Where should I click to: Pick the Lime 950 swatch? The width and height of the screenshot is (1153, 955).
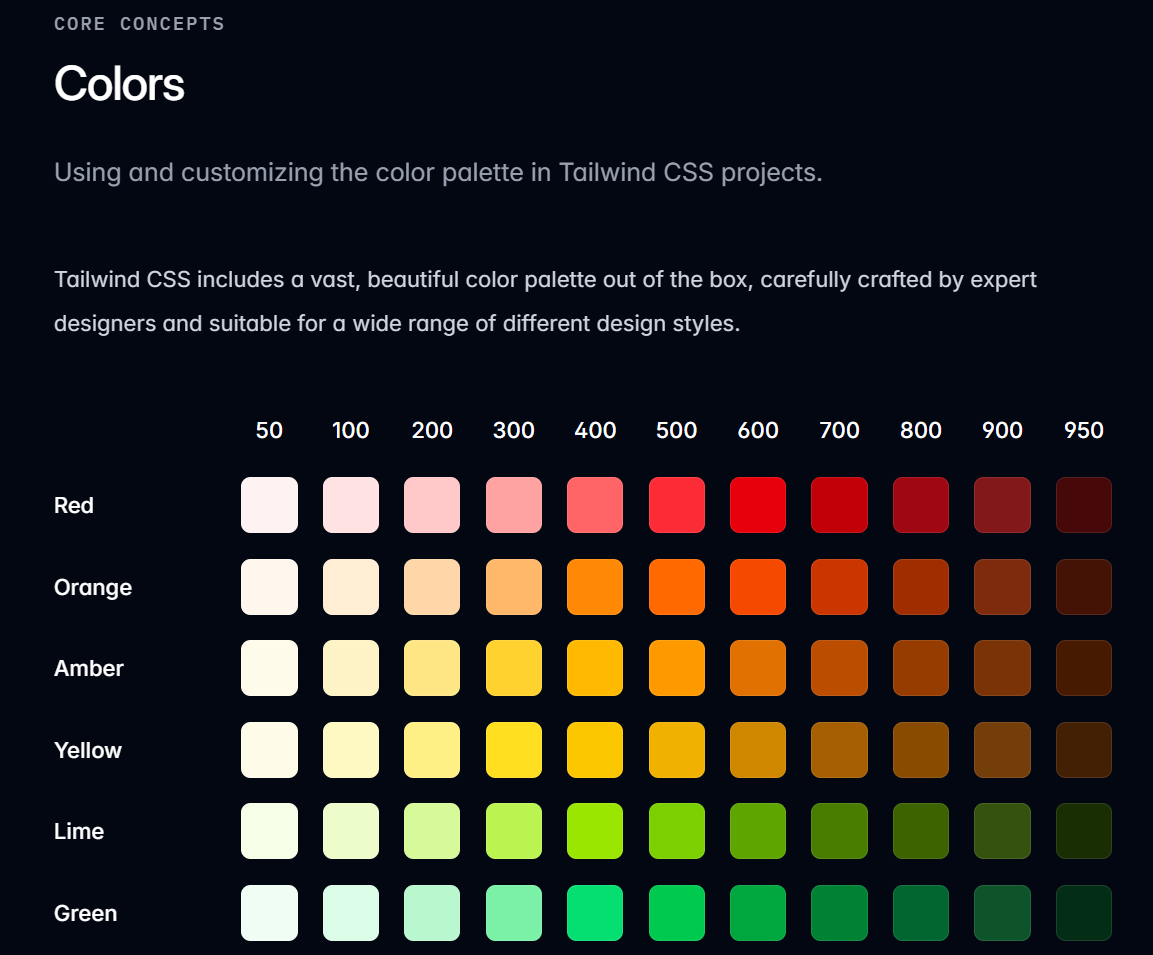click(x=1084, y=831)
